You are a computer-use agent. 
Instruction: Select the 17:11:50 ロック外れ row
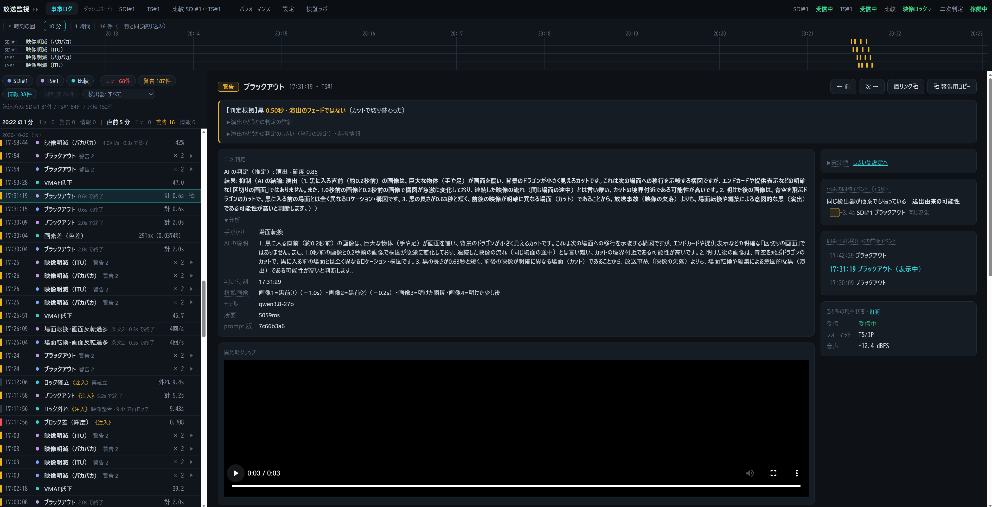coord(100,408)
